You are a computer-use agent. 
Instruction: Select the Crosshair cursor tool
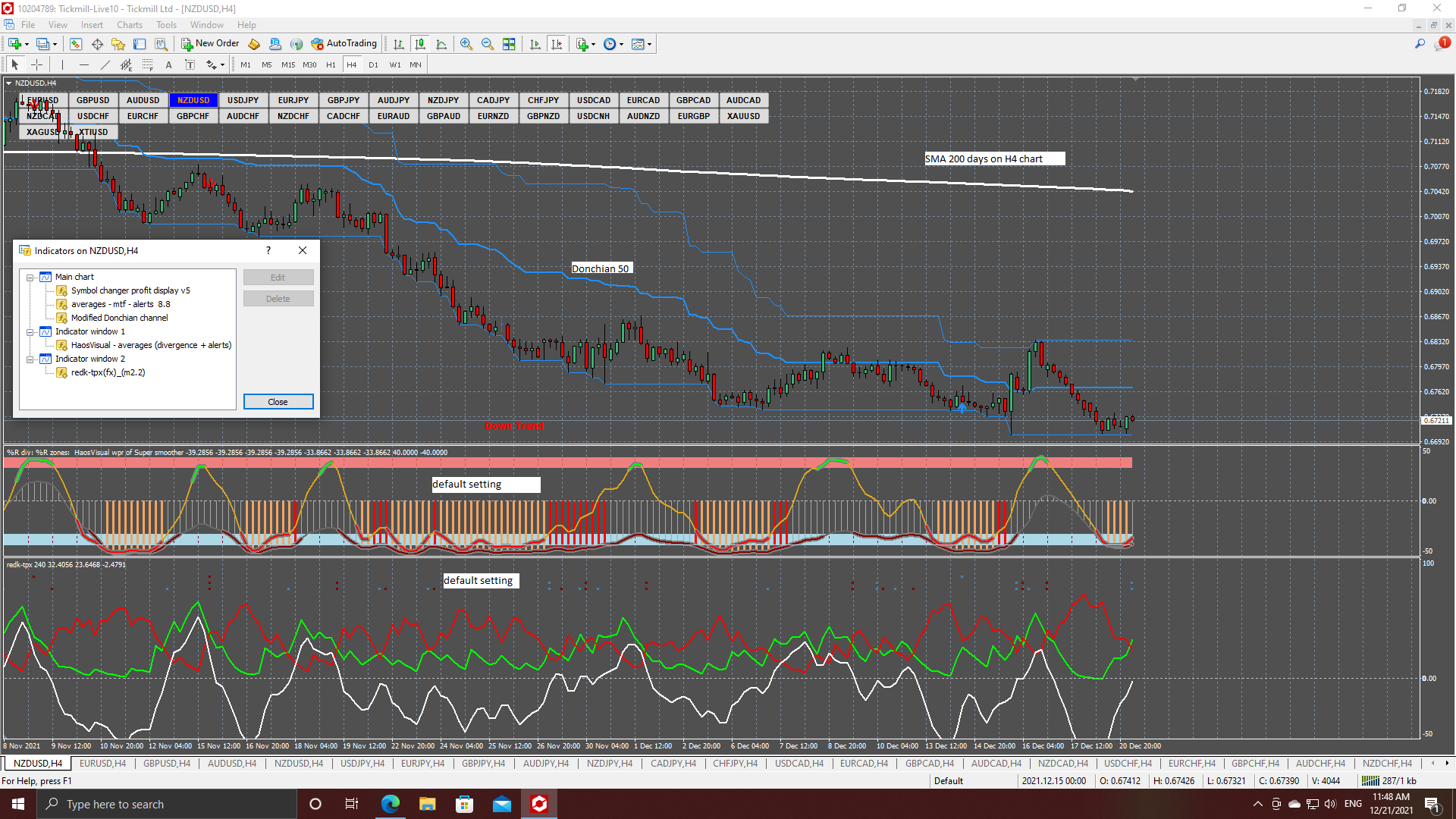(x=36, y=65)
